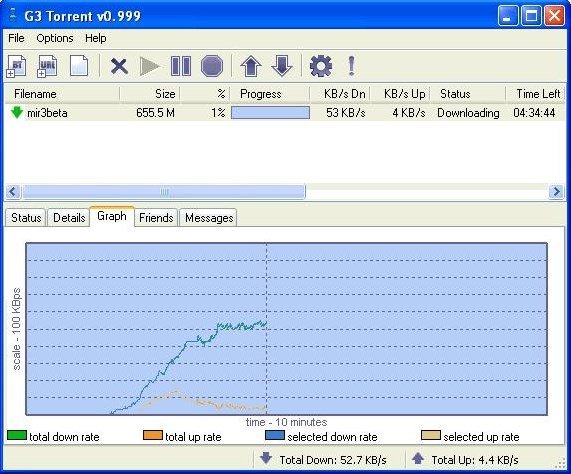Click the 04:34:44 time left cell
Screen dimensions: 571x474
pos(534,113)
